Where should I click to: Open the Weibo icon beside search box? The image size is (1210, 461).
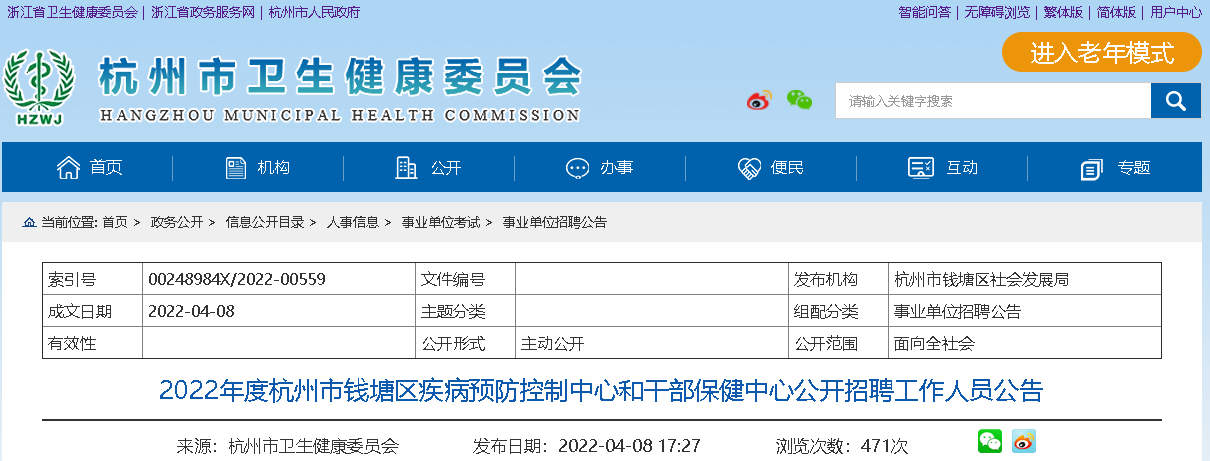pos(759,100)
